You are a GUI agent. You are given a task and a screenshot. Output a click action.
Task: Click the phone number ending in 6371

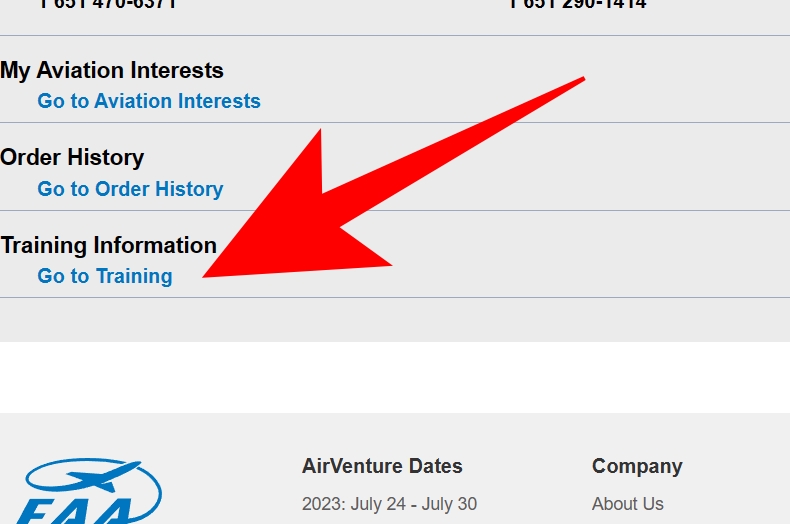[107, 4]
